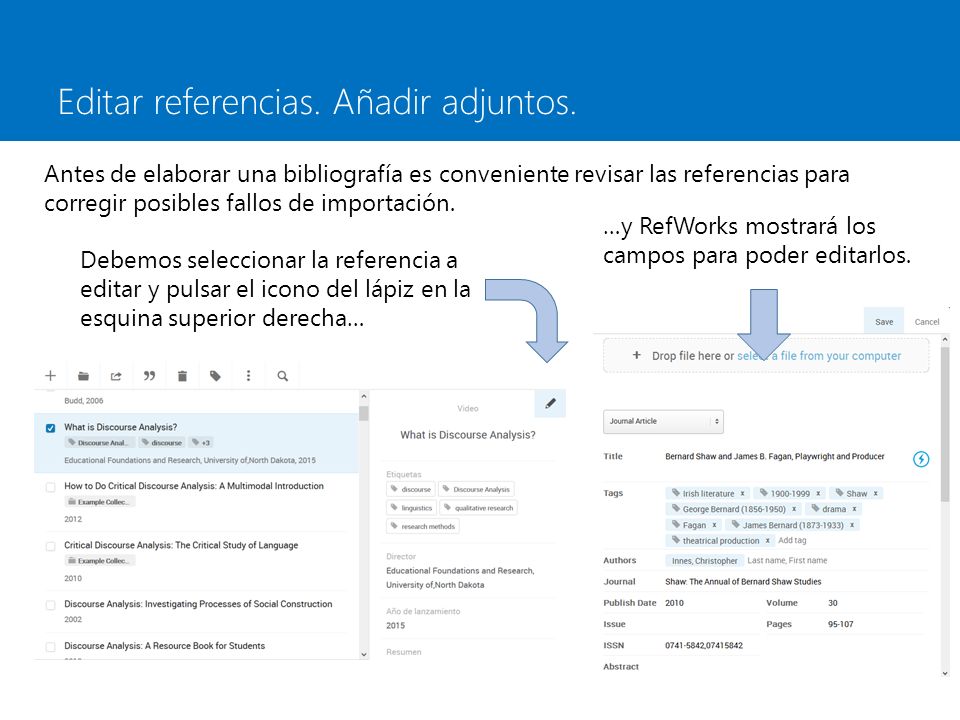Click the 'Budd, 2006' reference entry

click(83, 401)
